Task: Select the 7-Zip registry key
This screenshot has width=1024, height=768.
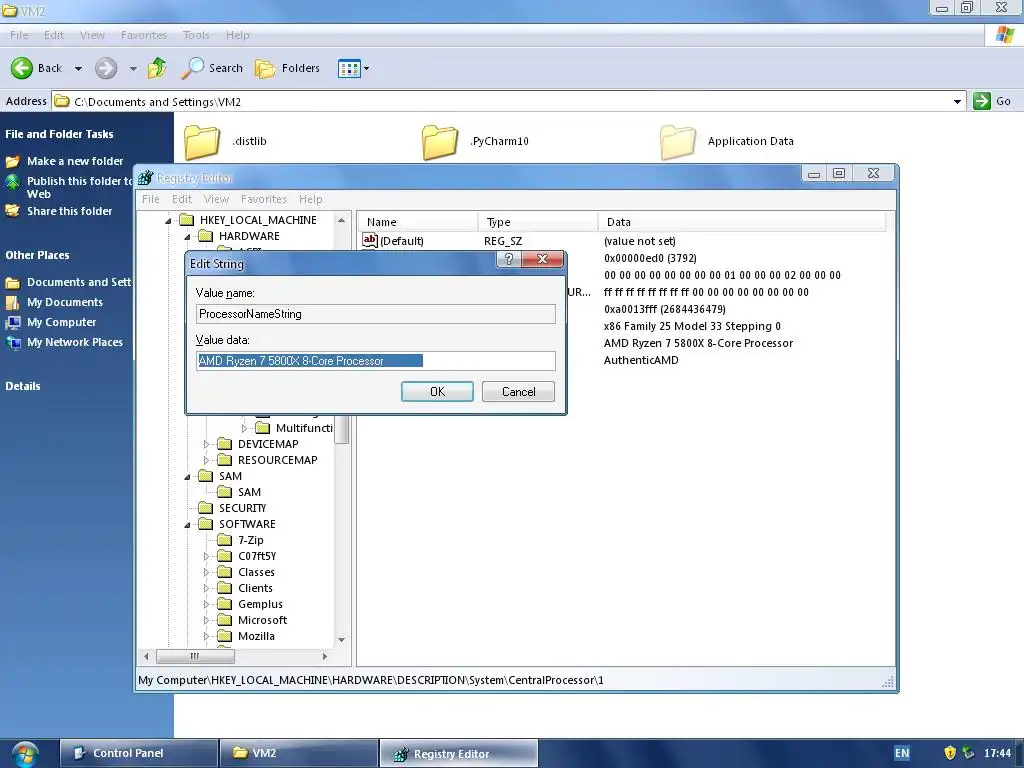Action: 251,540
